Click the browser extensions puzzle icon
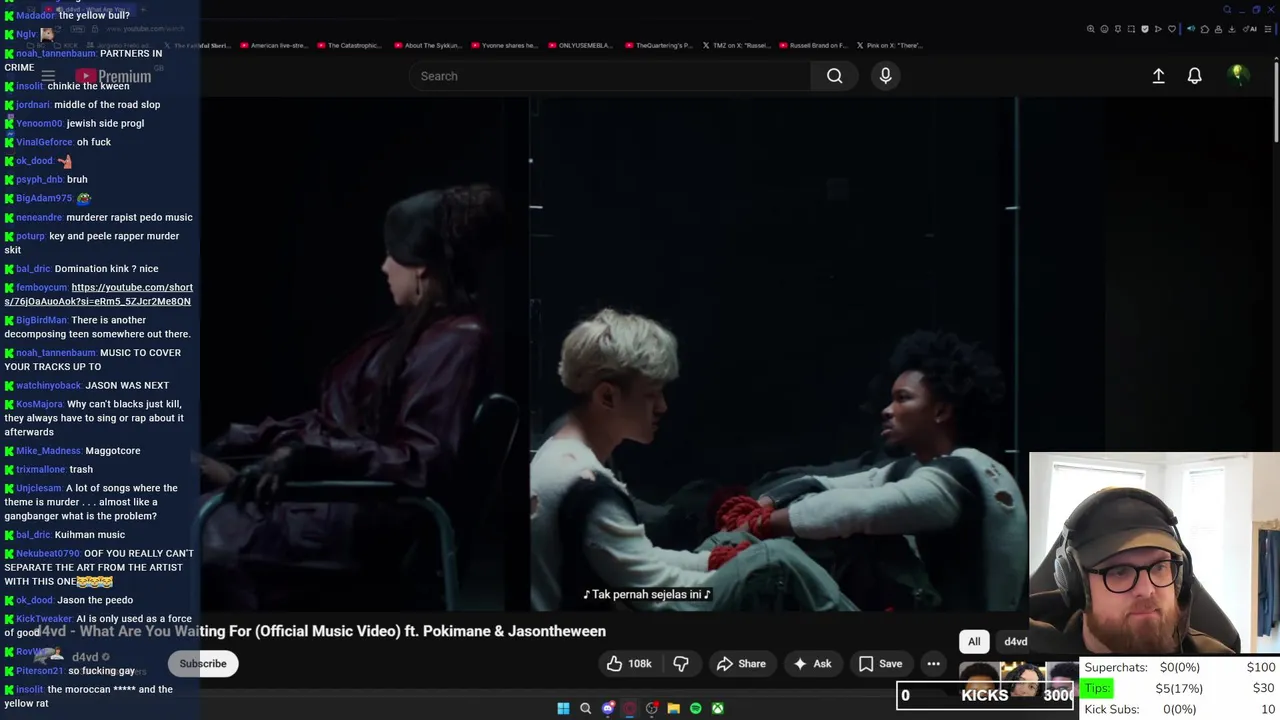This screenshot has height=720, width=1280. coord(1205,29)
